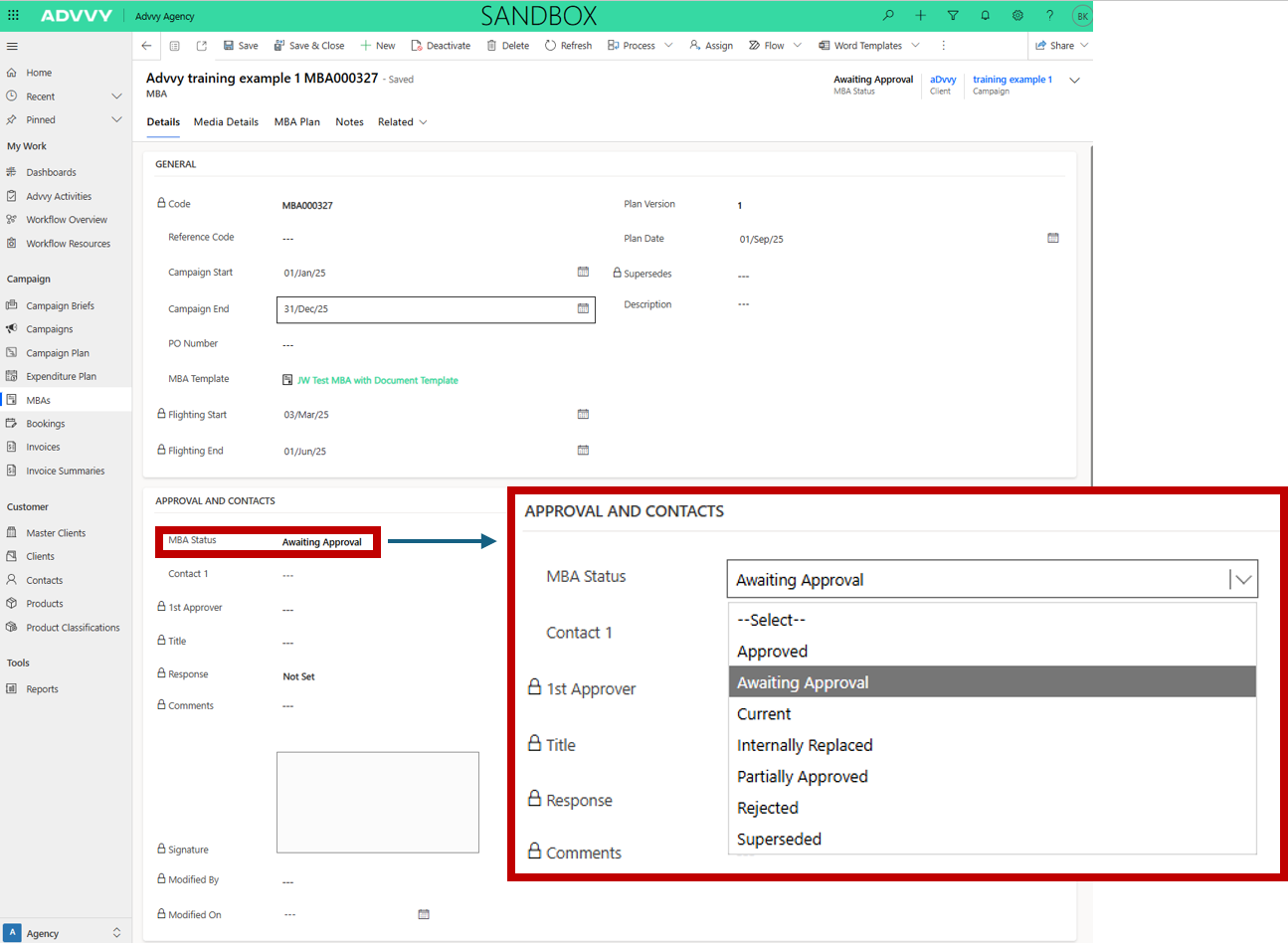Click the back arrow in toolbar

(146, 46)
